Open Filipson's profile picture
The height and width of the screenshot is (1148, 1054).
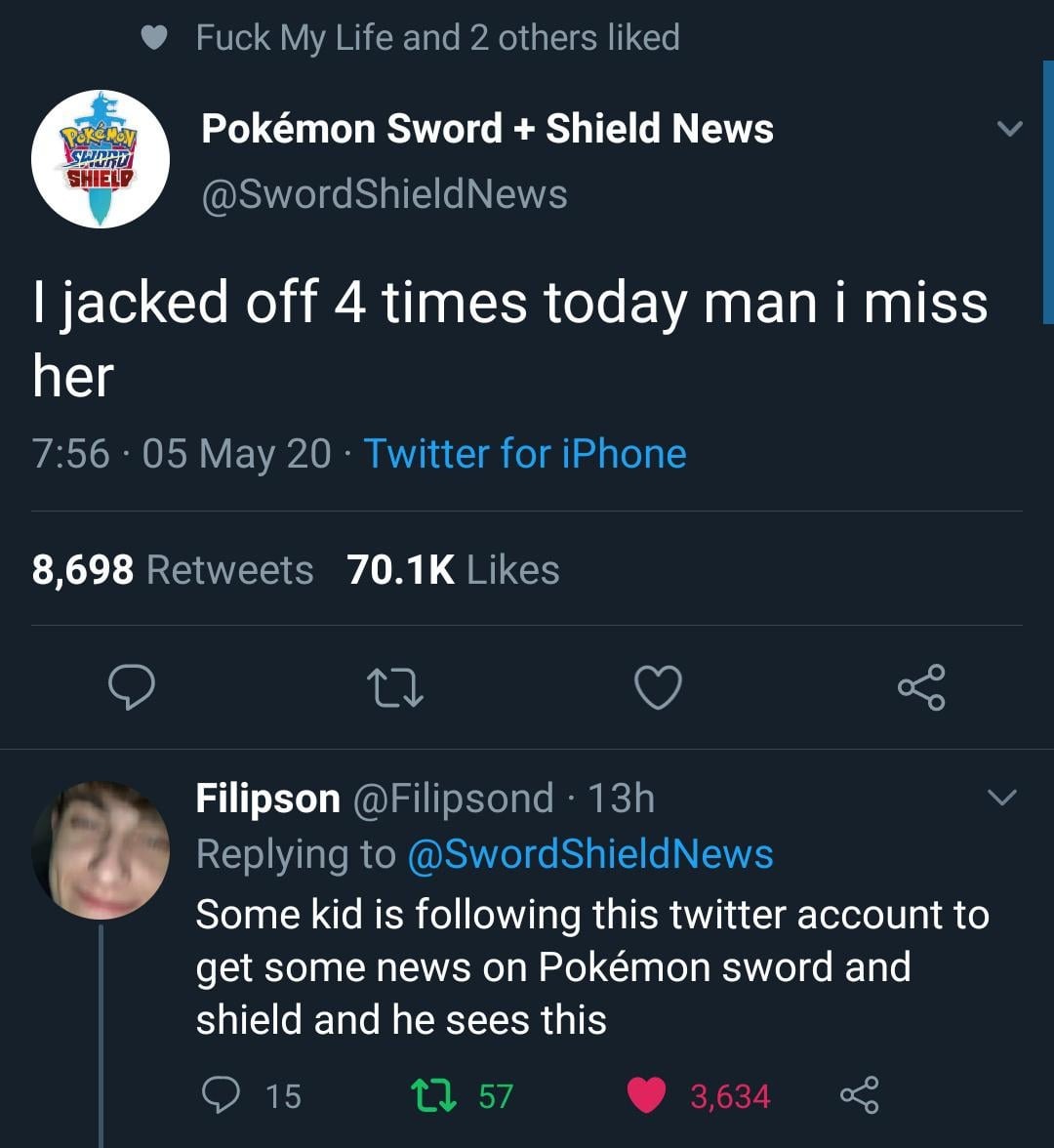101,850
